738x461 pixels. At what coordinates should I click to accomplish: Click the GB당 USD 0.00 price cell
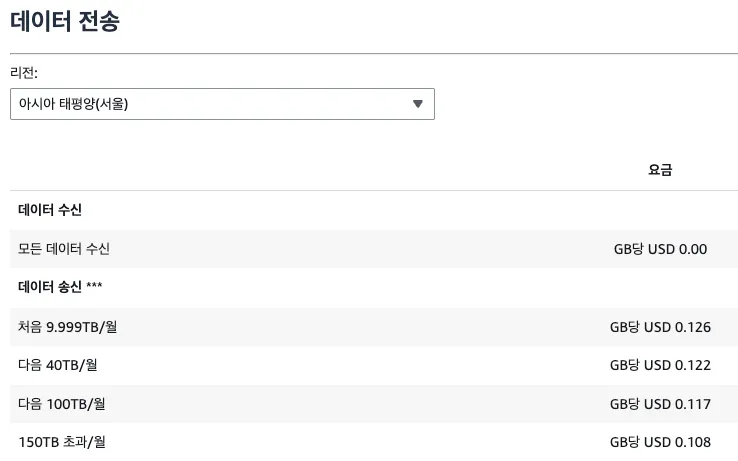[660, 249]
